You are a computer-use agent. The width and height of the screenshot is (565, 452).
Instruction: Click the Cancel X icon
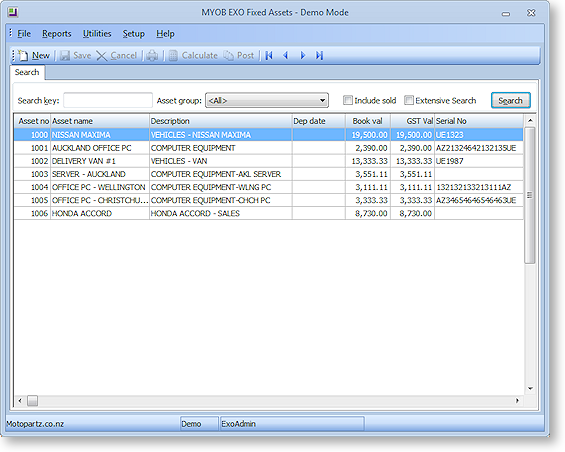102,56
